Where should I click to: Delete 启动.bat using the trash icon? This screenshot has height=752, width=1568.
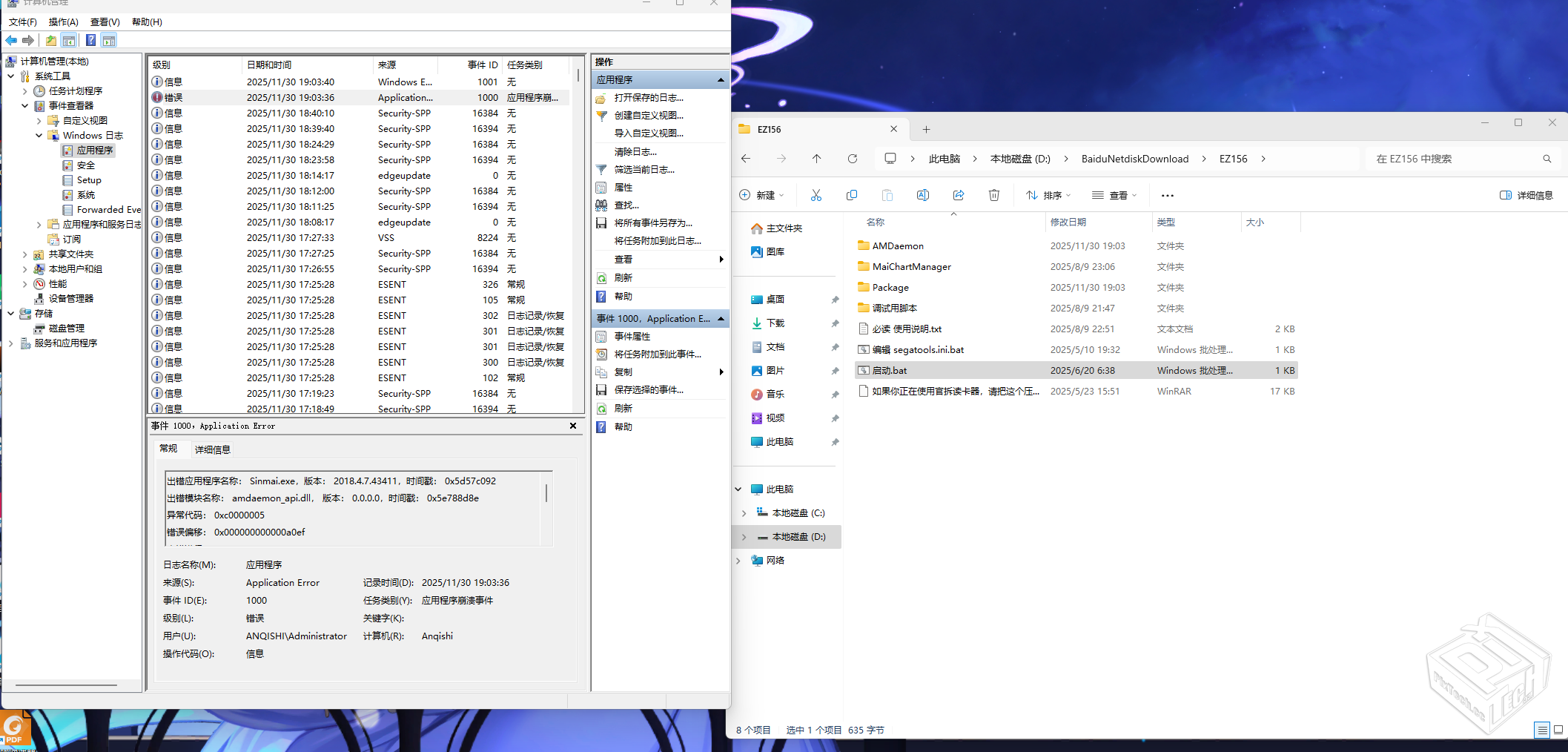(994, 194)
